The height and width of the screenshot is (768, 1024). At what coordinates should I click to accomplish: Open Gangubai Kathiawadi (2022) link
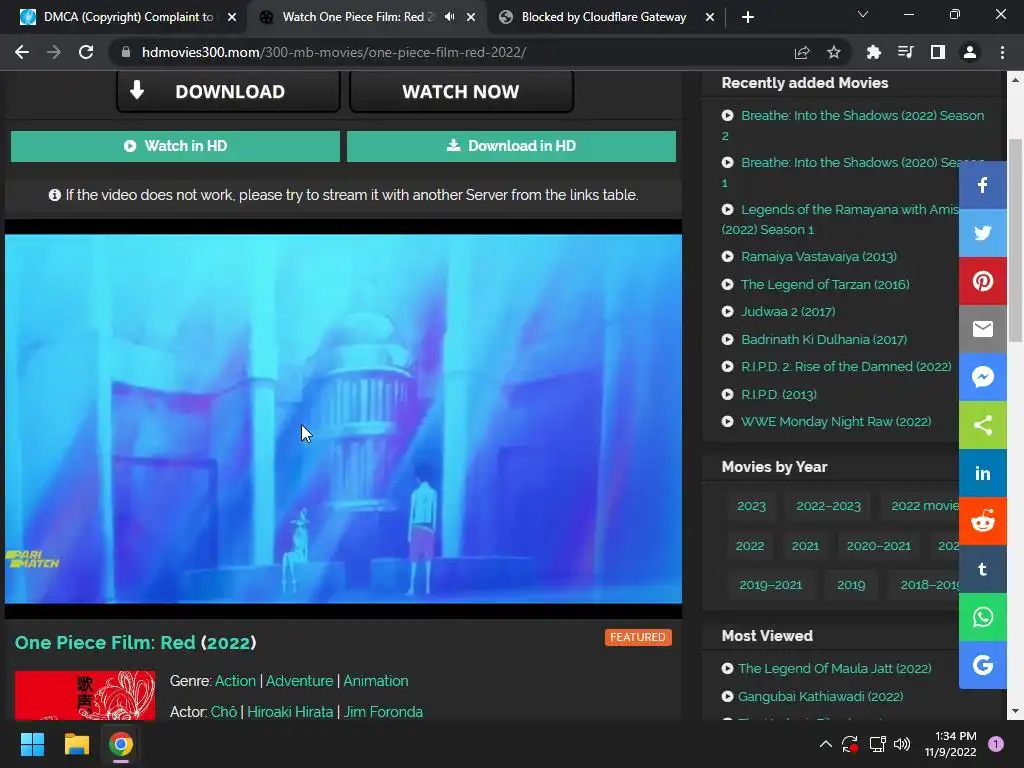tap(820, 696)
